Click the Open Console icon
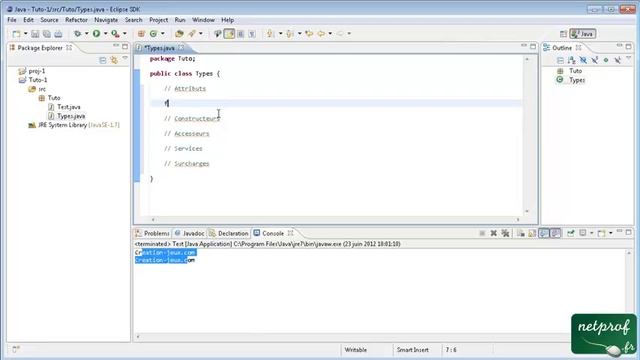The height and width of the screenshot is (360, 640). coord(602,233)
